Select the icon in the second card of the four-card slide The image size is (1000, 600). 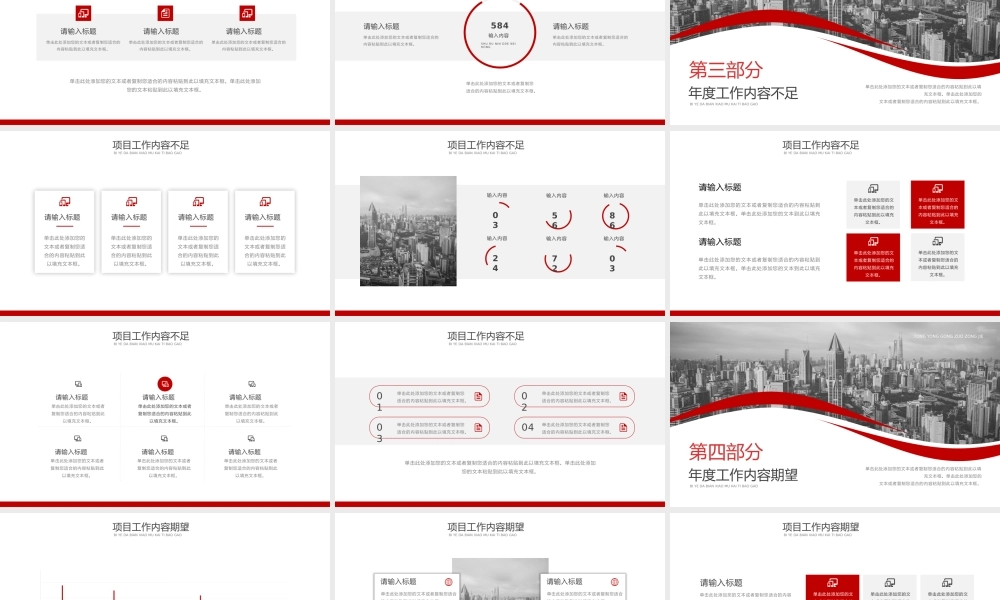coord(131,201)
